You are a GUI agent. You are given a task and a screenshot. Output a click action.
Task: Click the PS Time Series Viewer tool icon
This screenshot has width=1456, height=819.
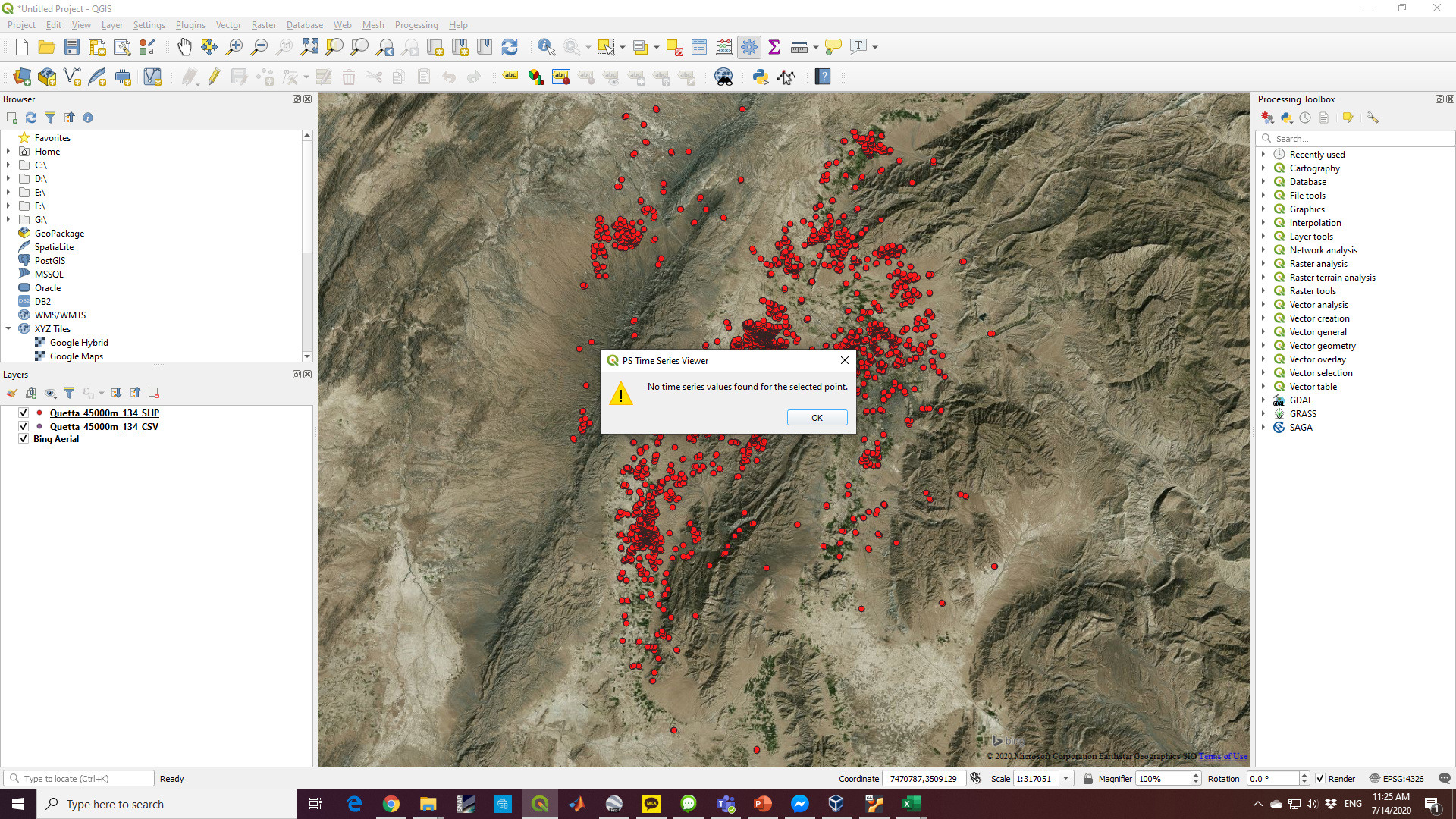786,77
